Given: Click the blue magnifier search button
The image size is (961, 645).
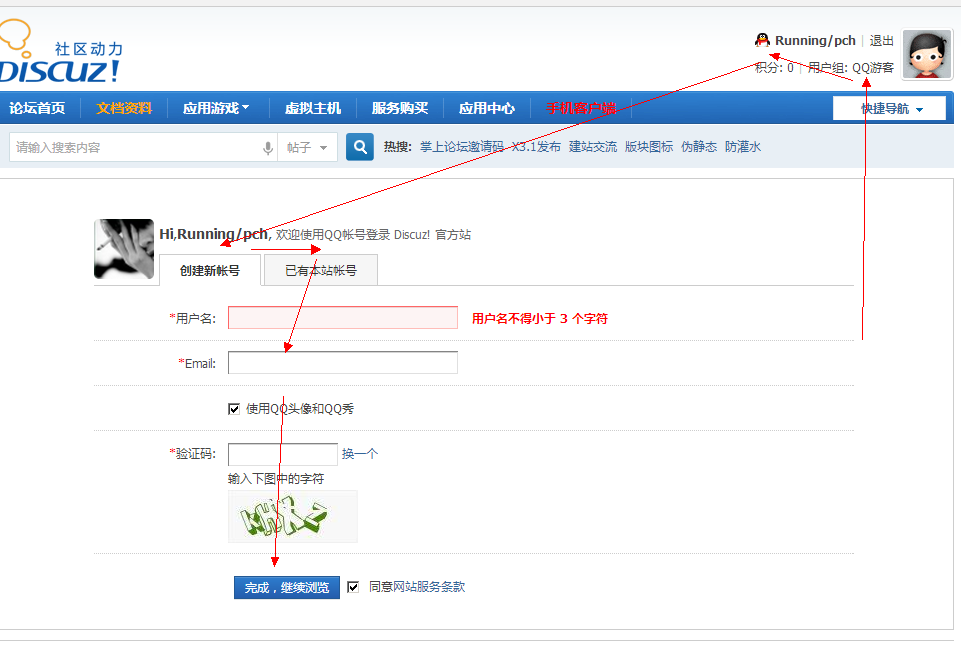Looking at the screenshot, I should [360, 147].
